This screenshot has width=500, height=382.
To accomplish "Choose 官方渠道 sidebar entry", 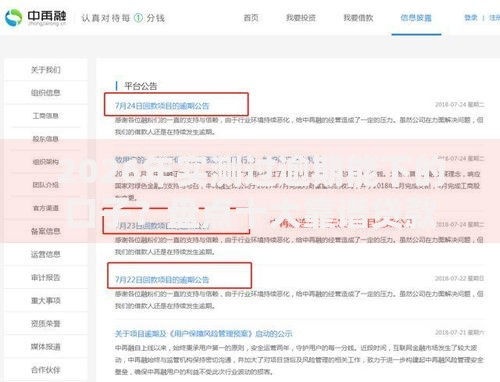I will (x=46, y=208).
